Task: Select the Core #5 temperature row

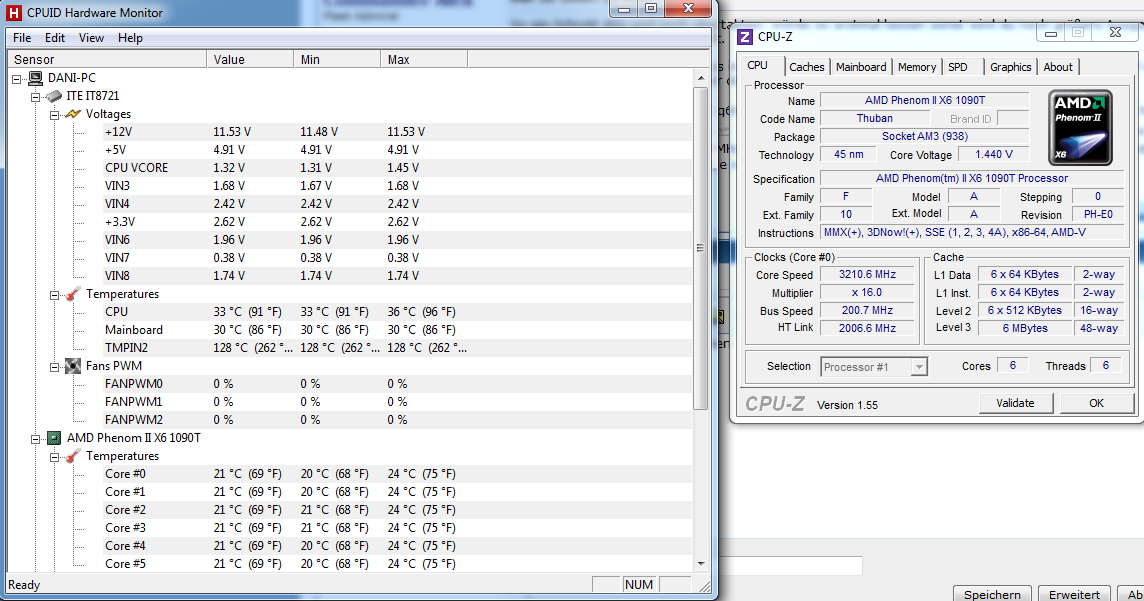Action: (x=398, y=564)
